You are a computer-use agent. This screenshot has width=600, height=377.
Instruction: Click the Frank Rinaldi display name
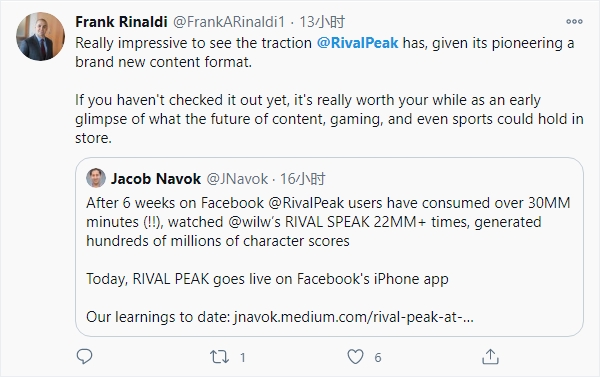tap(121, 22)
